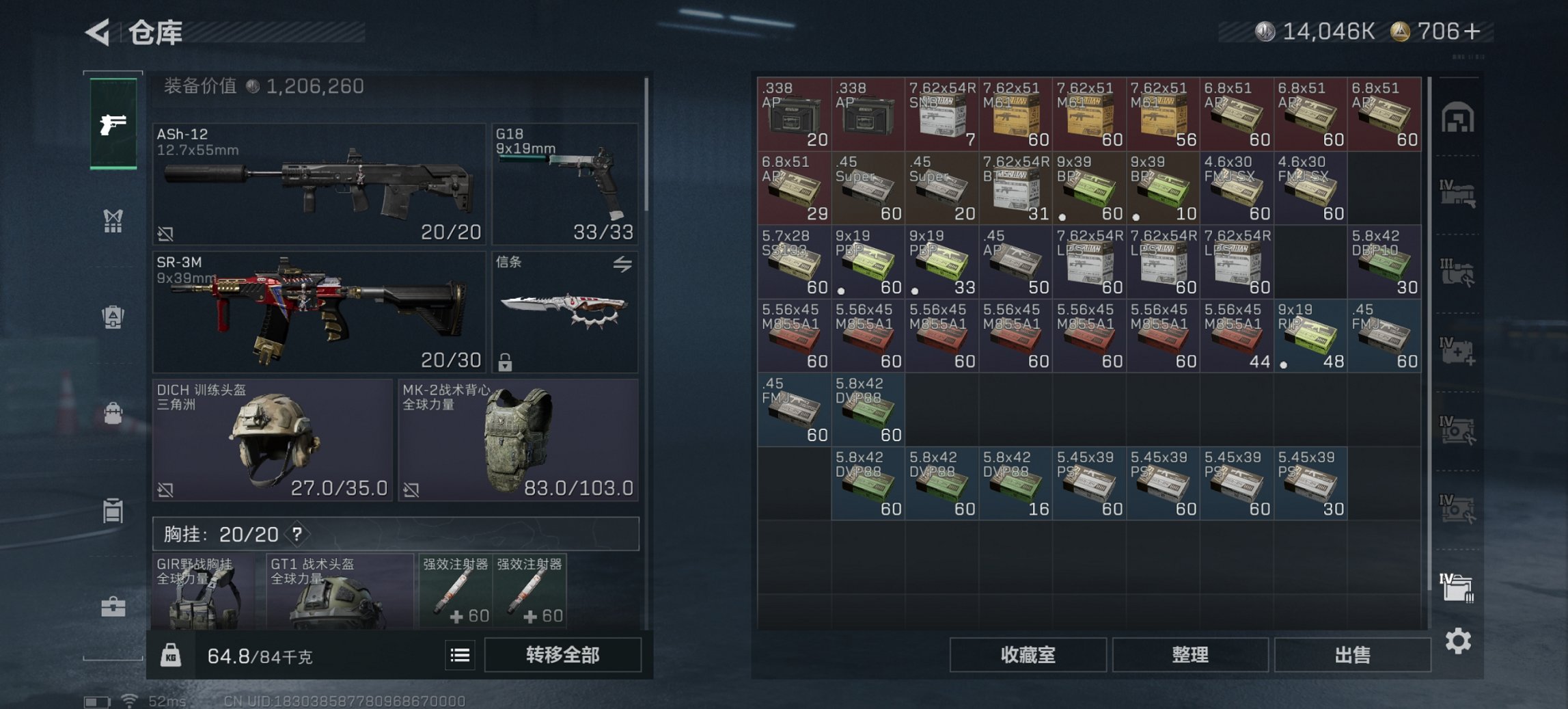Click the weight lock KG icon
1568x709 pixels.
(171, 655)
